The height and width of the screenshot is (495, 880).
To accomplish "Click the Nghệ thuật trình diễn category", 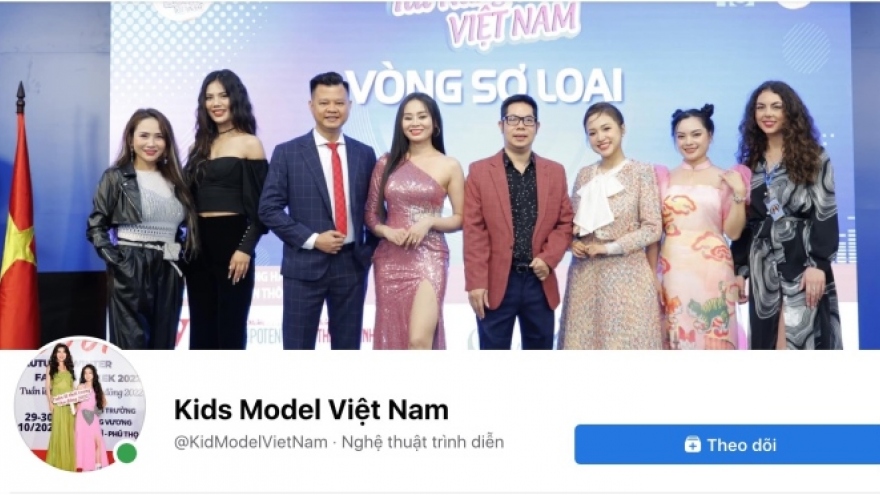I will click(x=423, y=442).
